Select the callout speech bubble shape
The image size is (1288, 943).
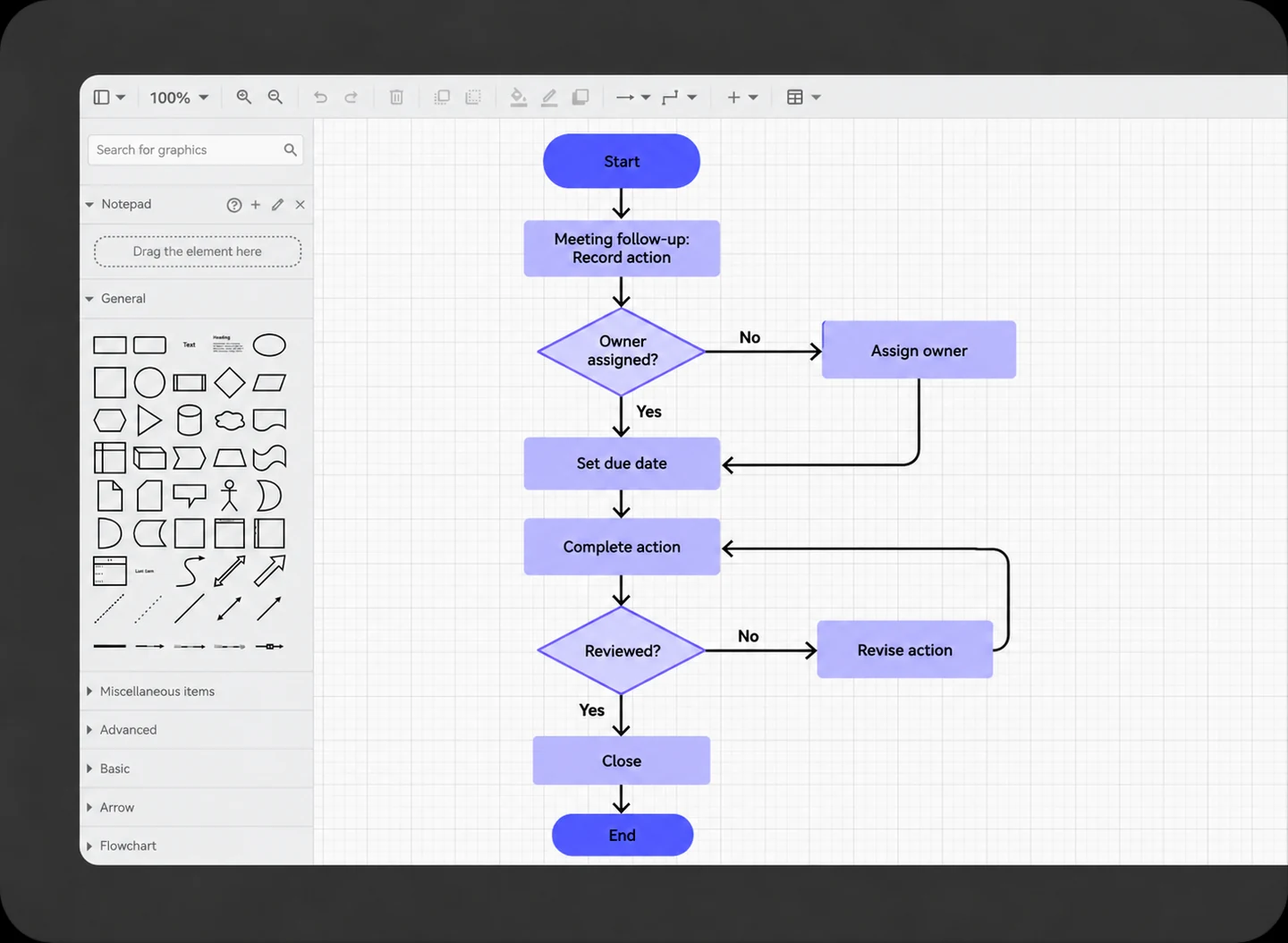pyautogui.click(x=190, y=496)
